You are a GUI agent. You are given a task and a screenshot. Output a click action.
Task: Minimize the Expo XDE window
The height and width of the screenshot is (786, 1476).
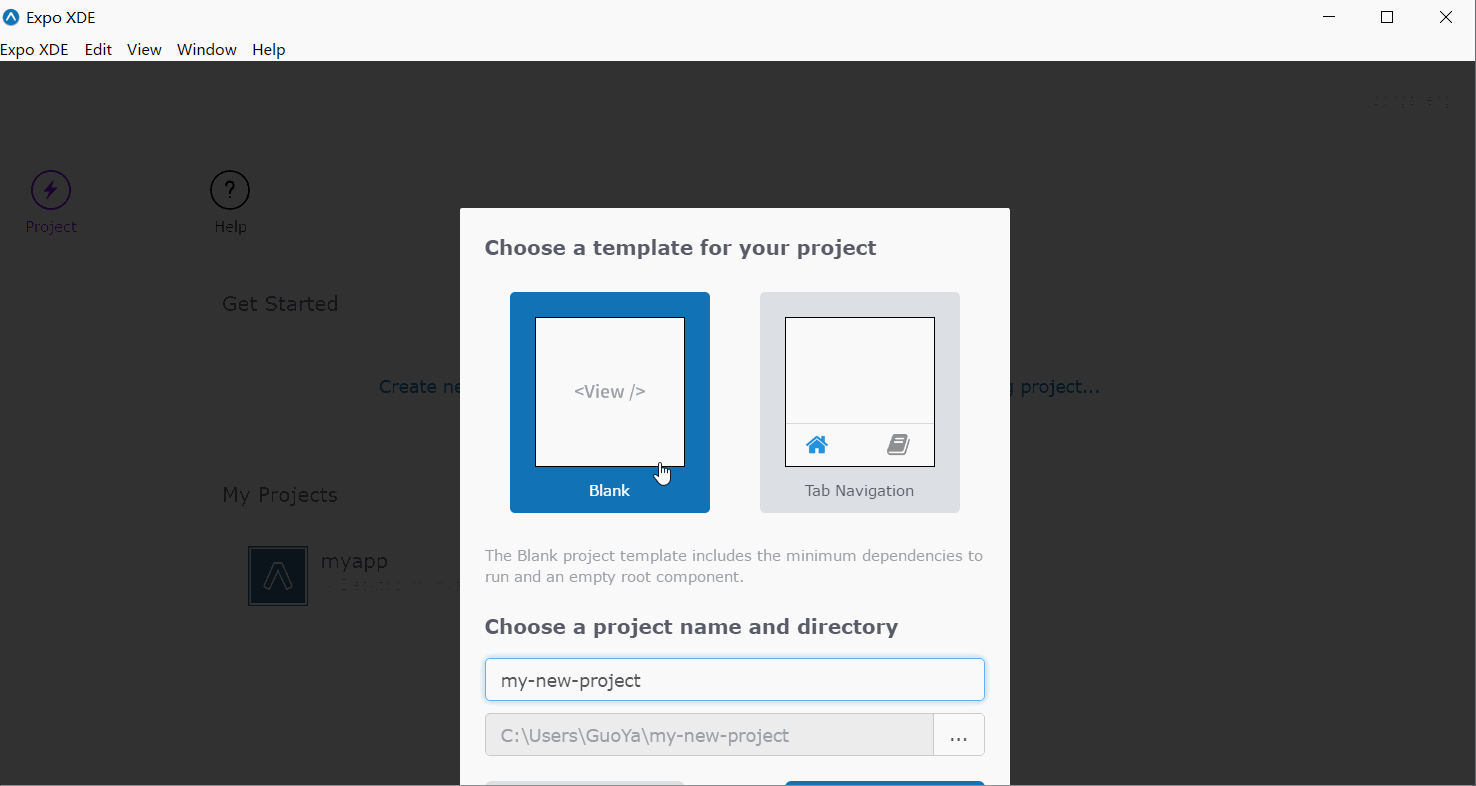[x=1329, y=17]
